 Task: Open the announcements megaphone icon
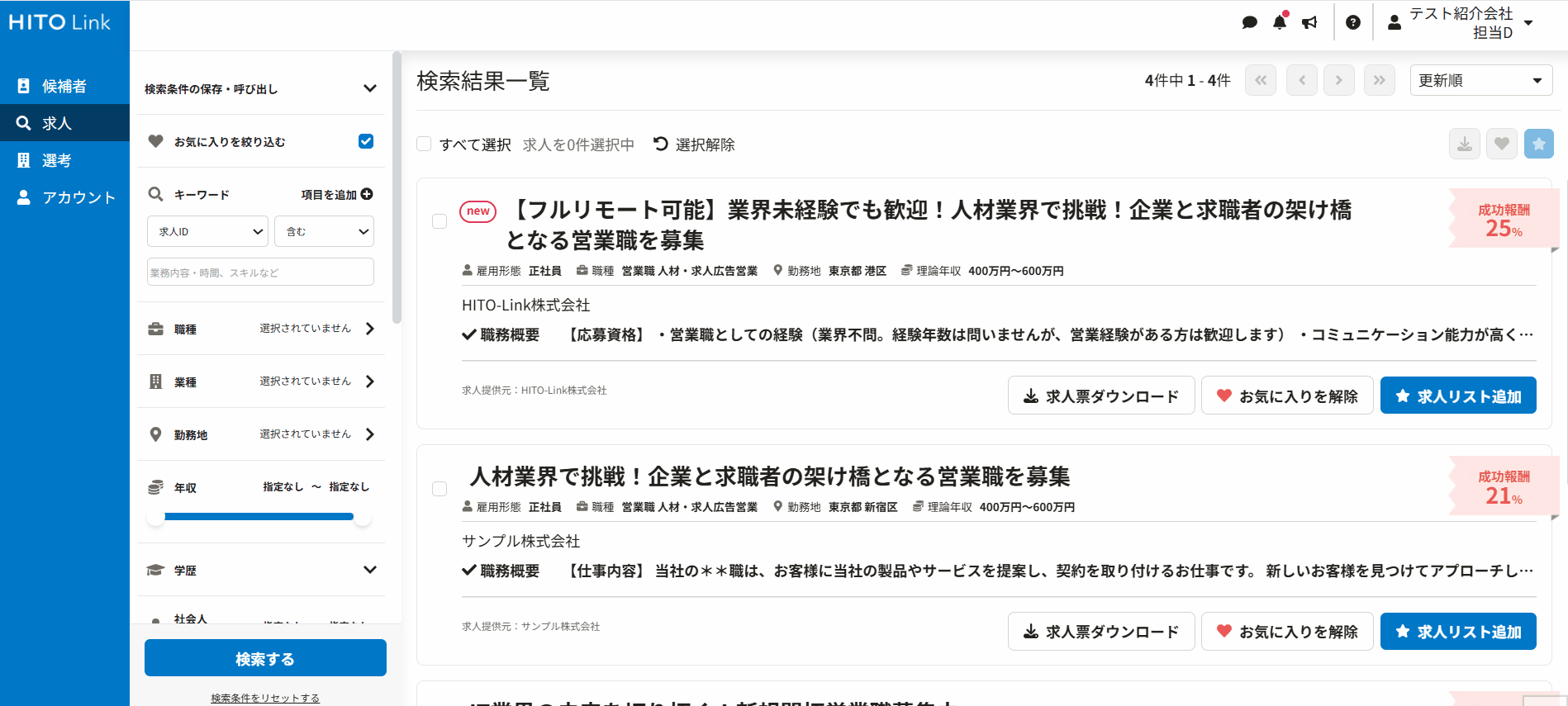click(x=1309, y=22)
